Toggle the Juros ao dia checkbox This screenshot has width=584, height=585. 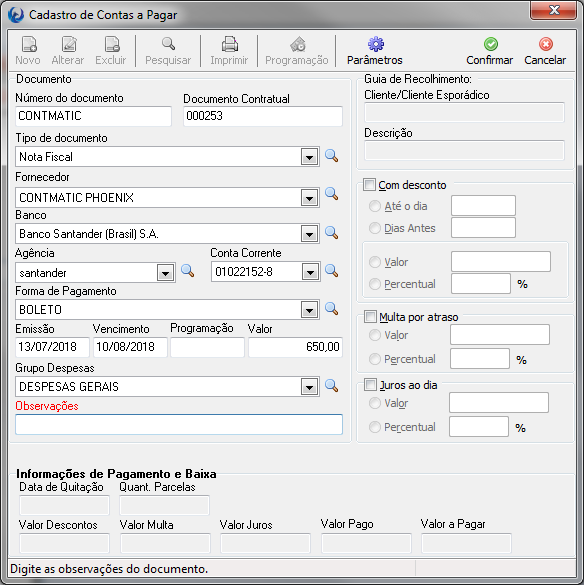[370, 385]
